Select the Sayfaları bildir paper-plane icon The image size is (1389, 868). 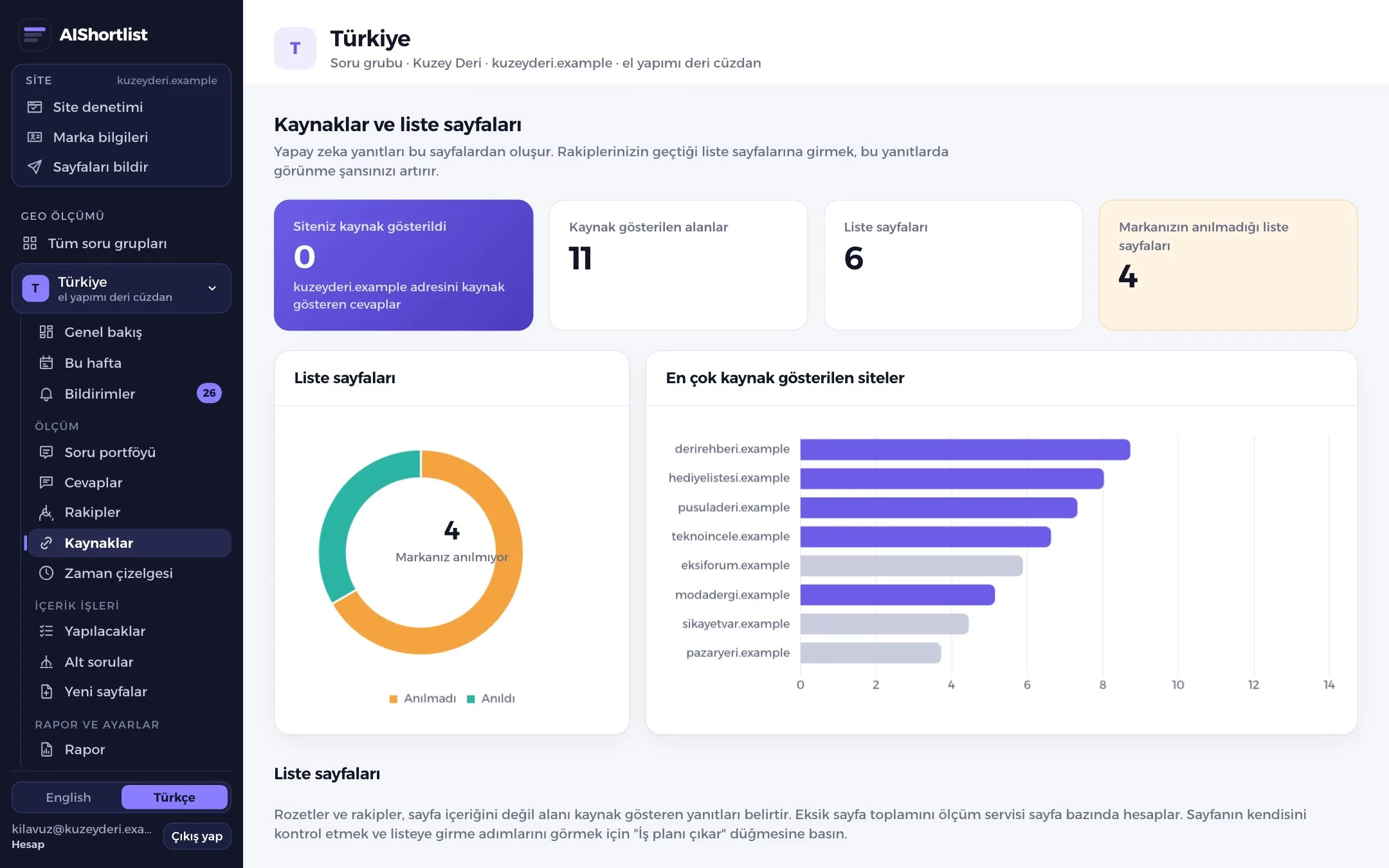click(35, 167)
